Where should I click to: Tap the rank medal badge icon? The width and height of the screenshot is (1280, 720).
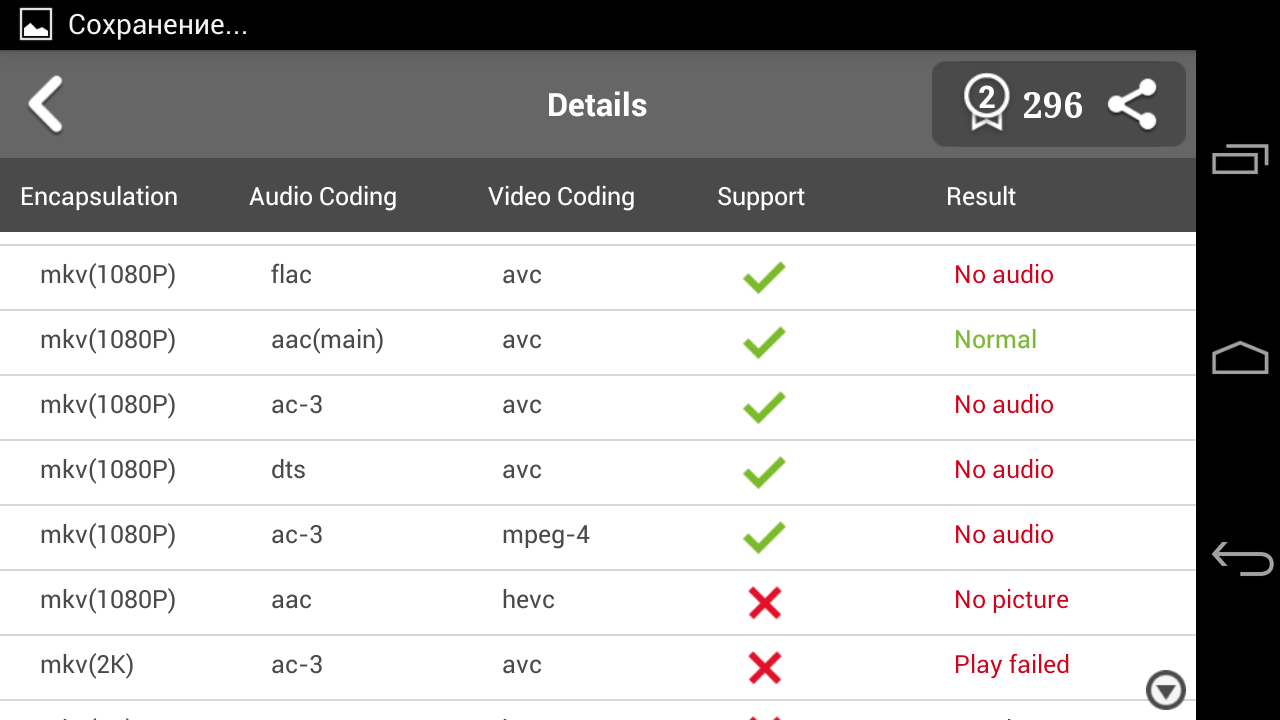[x=986, y=104]
